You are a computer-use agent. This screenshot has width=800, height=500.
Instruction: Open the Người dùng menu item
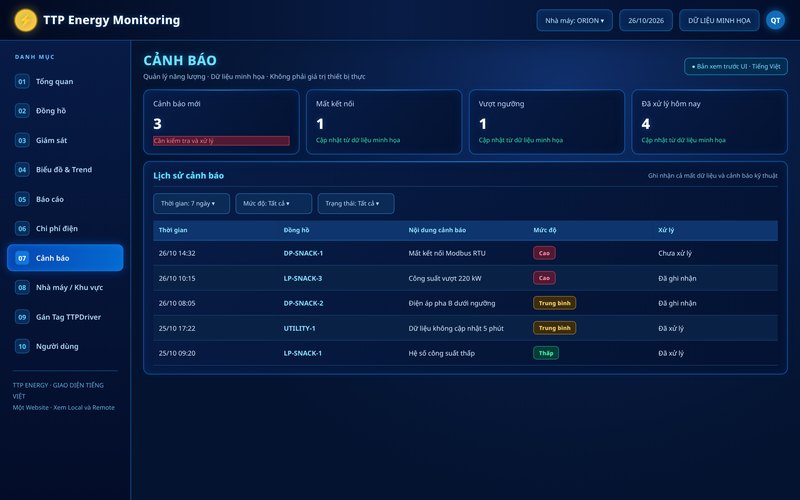pyautogui.click(x=65, y=346)
